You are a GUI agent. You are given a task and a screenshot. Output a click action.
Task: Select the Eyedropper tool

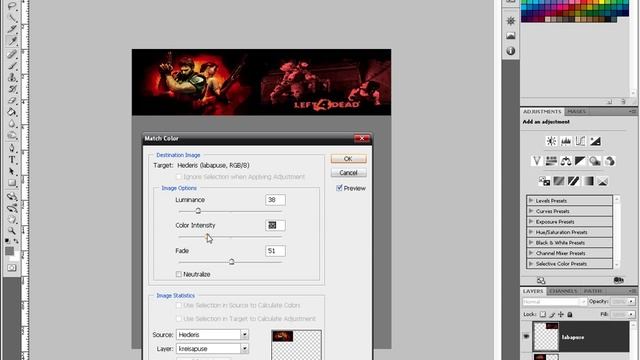coord(12,40)
